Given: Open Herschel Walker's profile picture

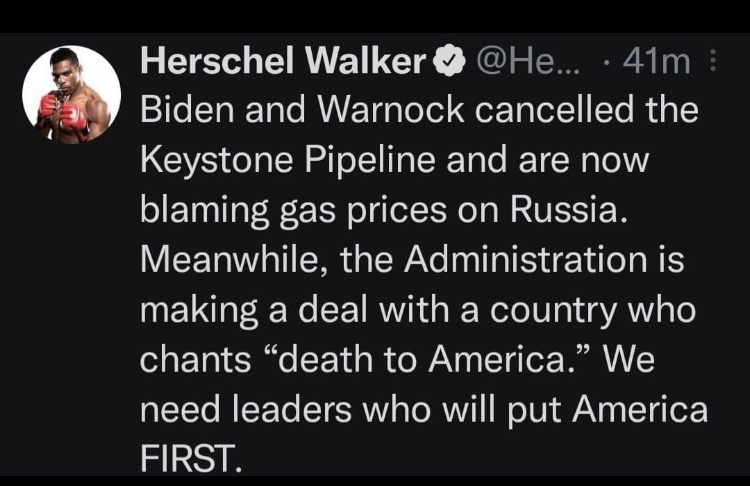Looking at the screenshot, I should point(71,95).
